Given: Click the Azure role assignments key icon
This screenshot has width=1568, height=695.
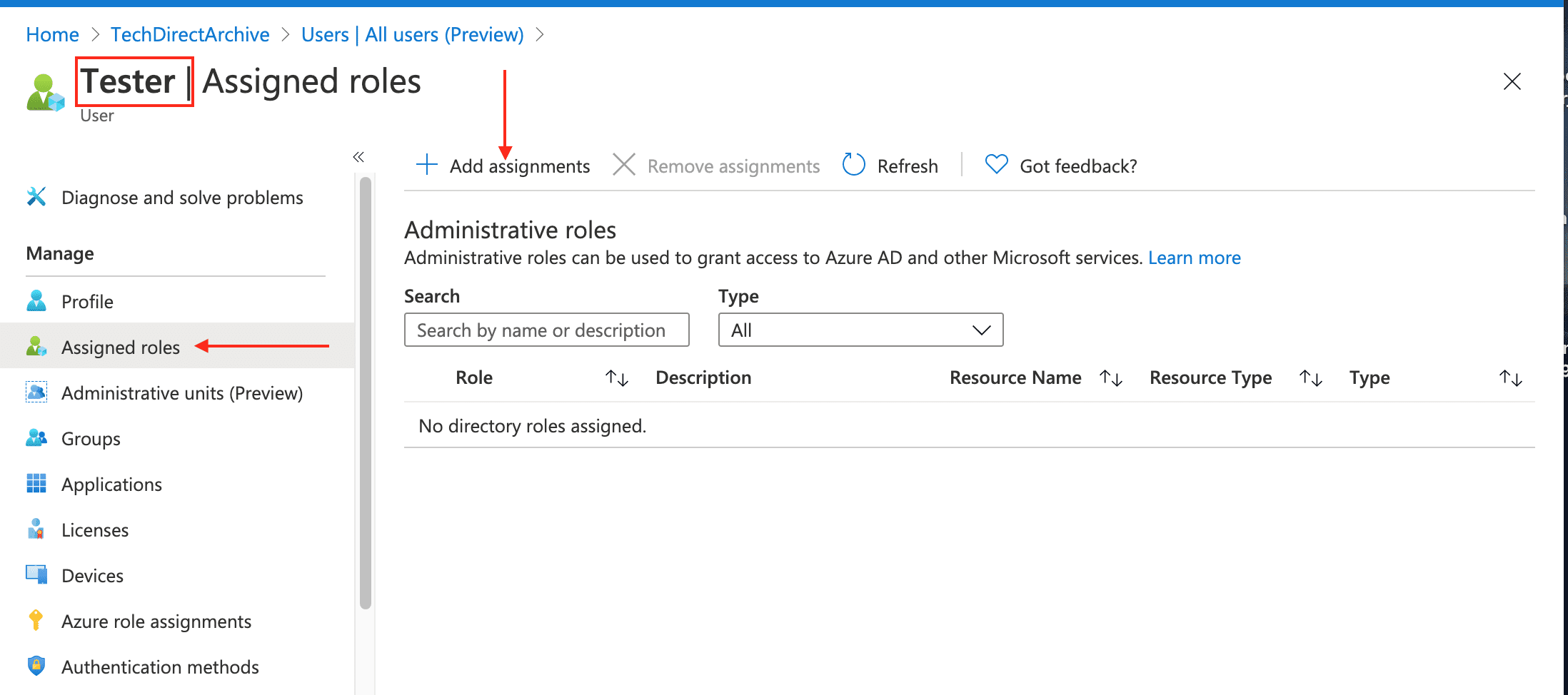Looking at the screenshot, I should pos(36,621).
